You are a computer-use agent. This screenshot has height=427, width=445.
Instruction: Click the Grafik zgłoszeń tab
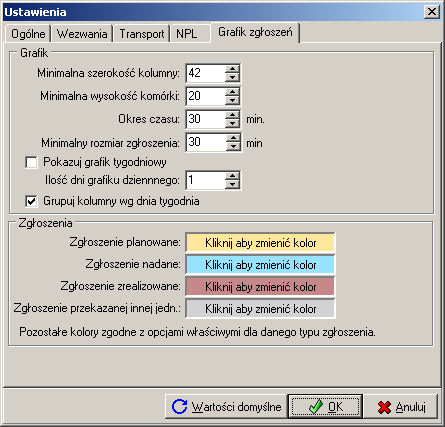coord(255,32)
